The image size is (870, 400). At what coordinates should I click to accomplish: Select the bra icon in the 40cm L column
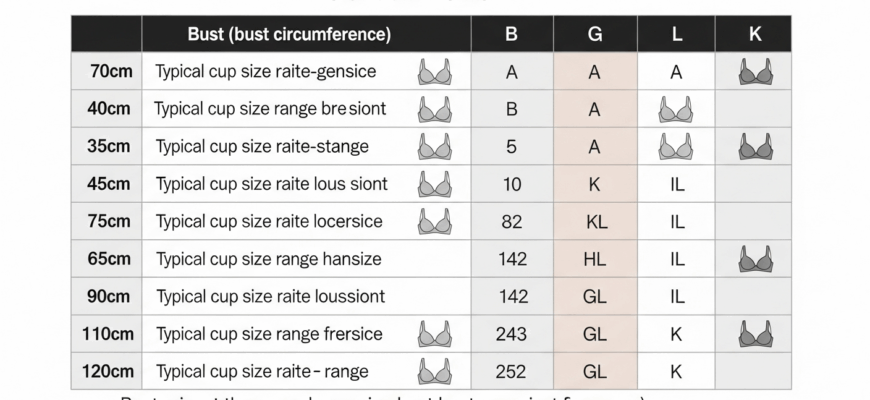coord(676,109)
